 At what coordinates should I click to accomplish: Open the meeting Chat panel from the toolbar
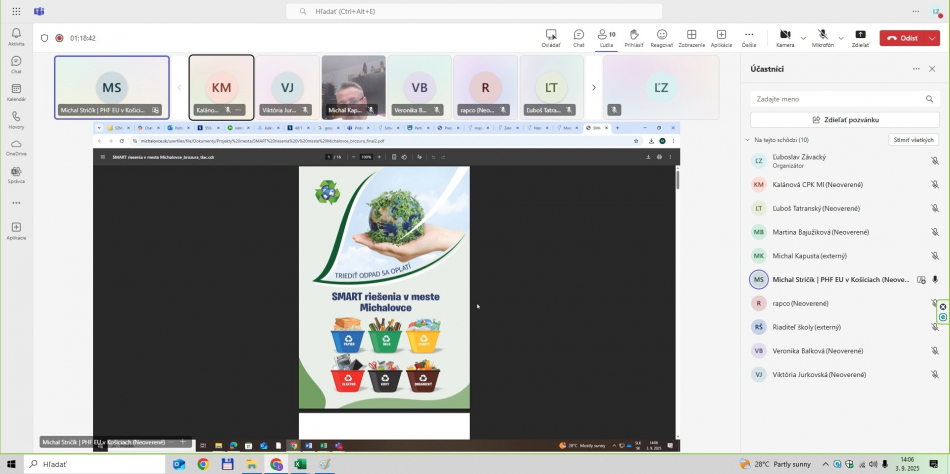578,37
